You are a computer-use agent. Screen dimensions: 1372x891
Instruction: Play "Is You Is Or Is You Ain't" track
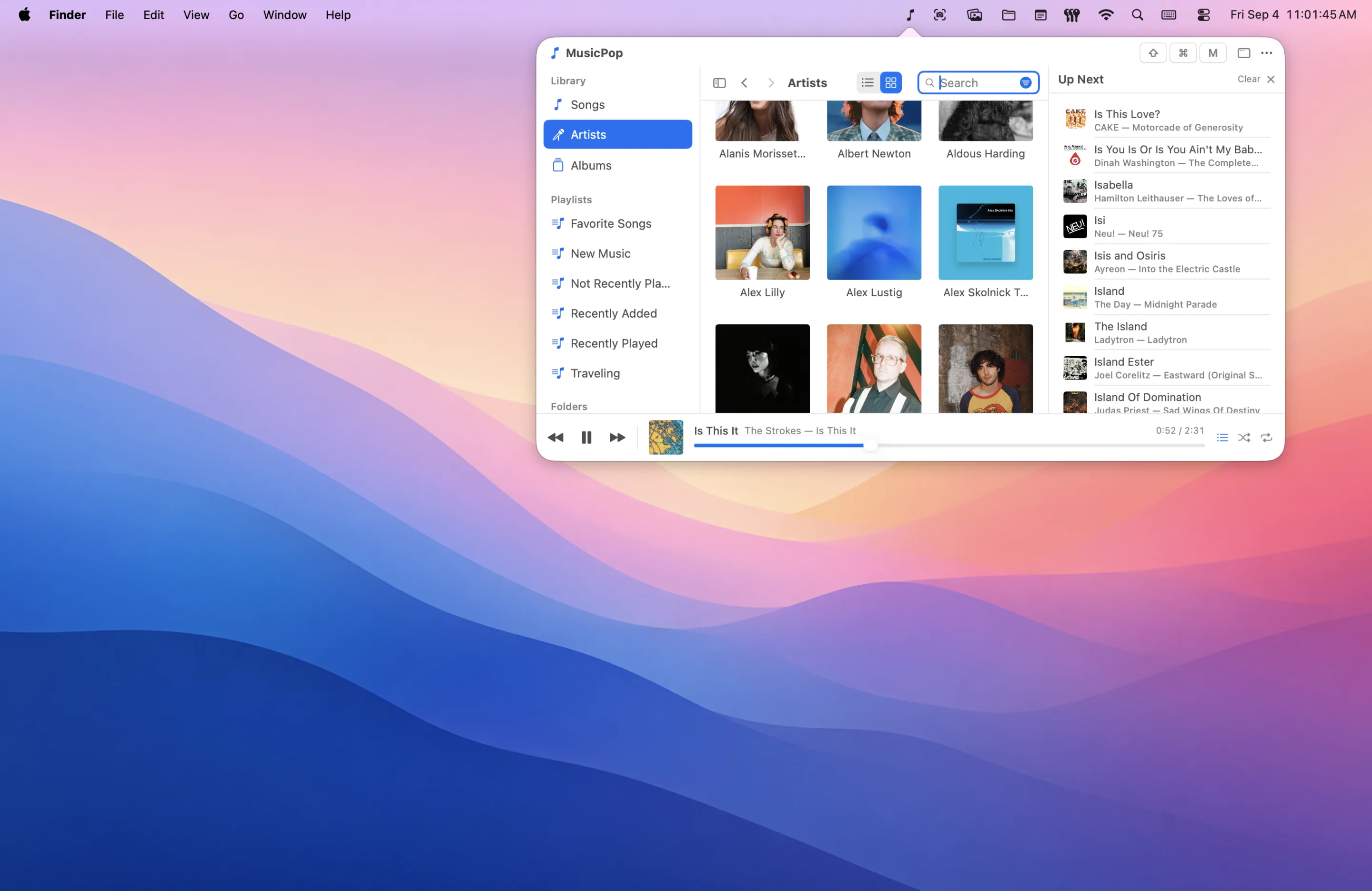click(x=1167, y=156)
